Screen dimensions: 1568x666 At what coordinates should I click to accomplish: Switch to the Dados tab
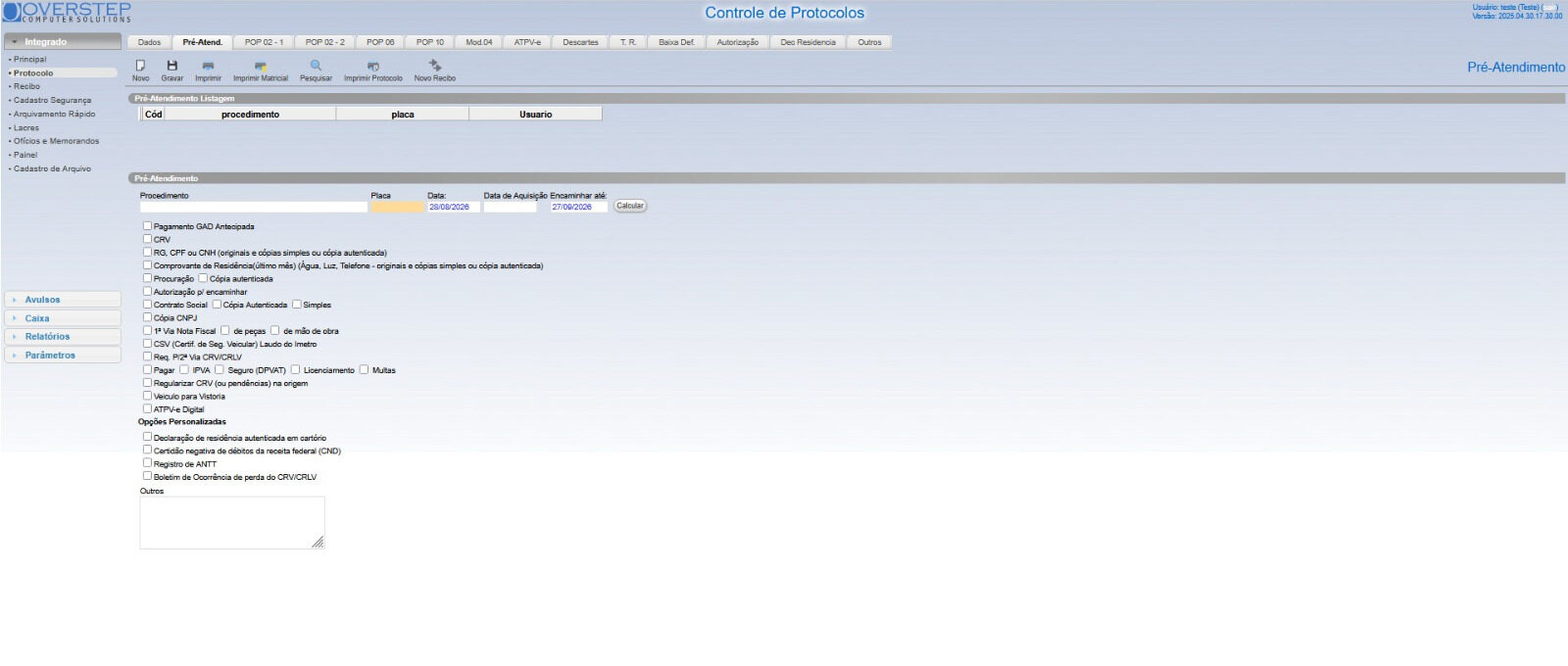click(149, 42)
